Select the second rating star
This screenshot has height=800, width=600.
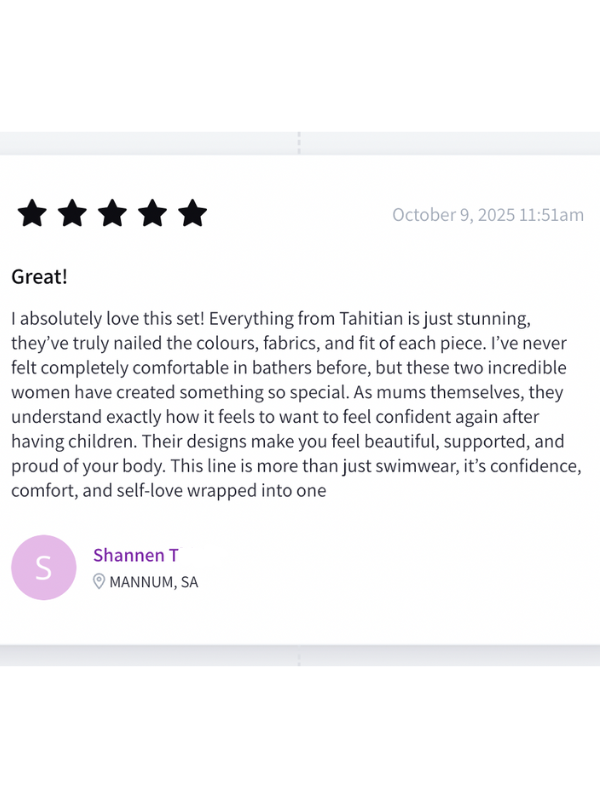(72, 213)
